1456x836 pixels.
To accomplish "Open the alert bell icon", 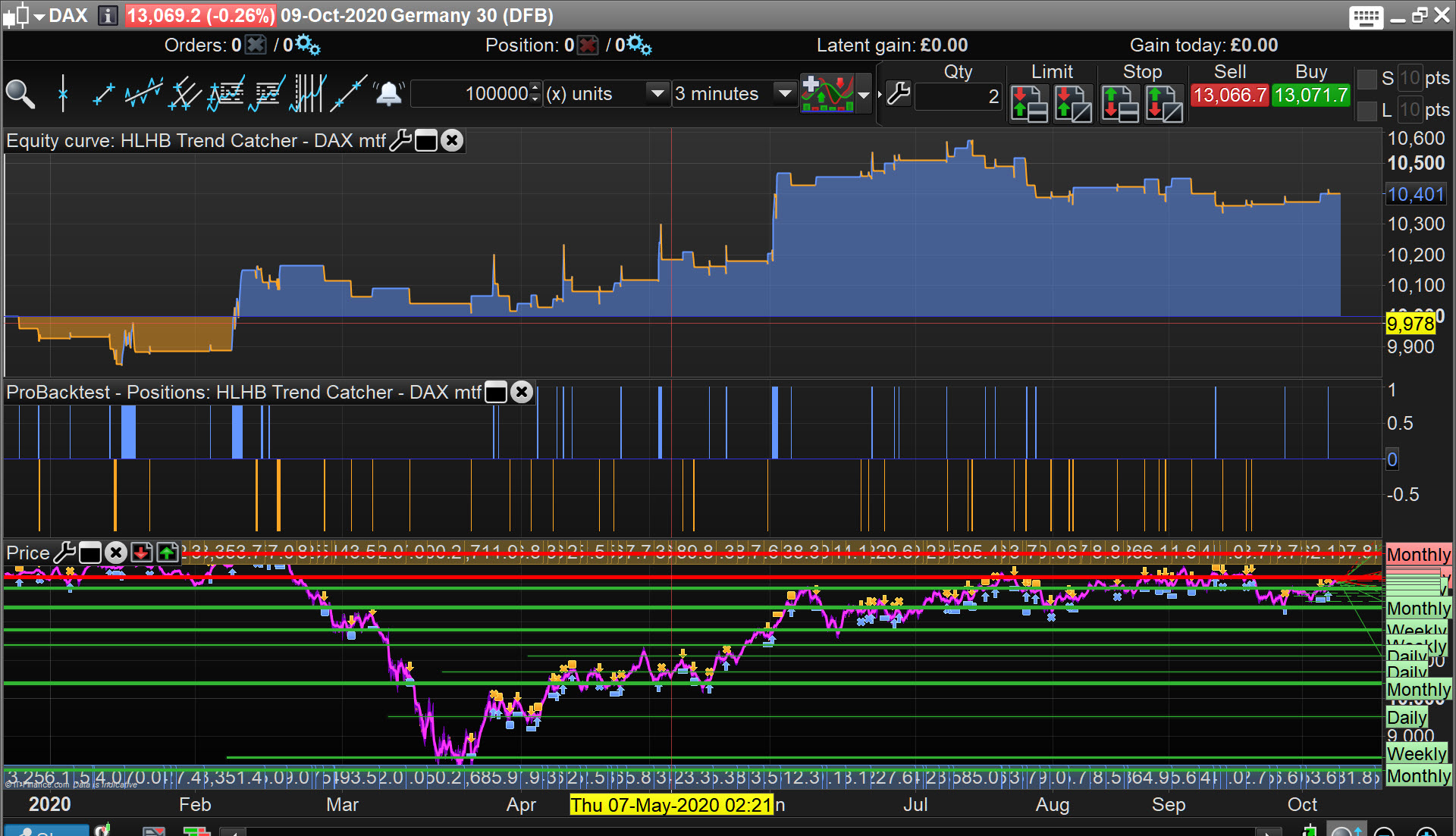I will point(388,94).
